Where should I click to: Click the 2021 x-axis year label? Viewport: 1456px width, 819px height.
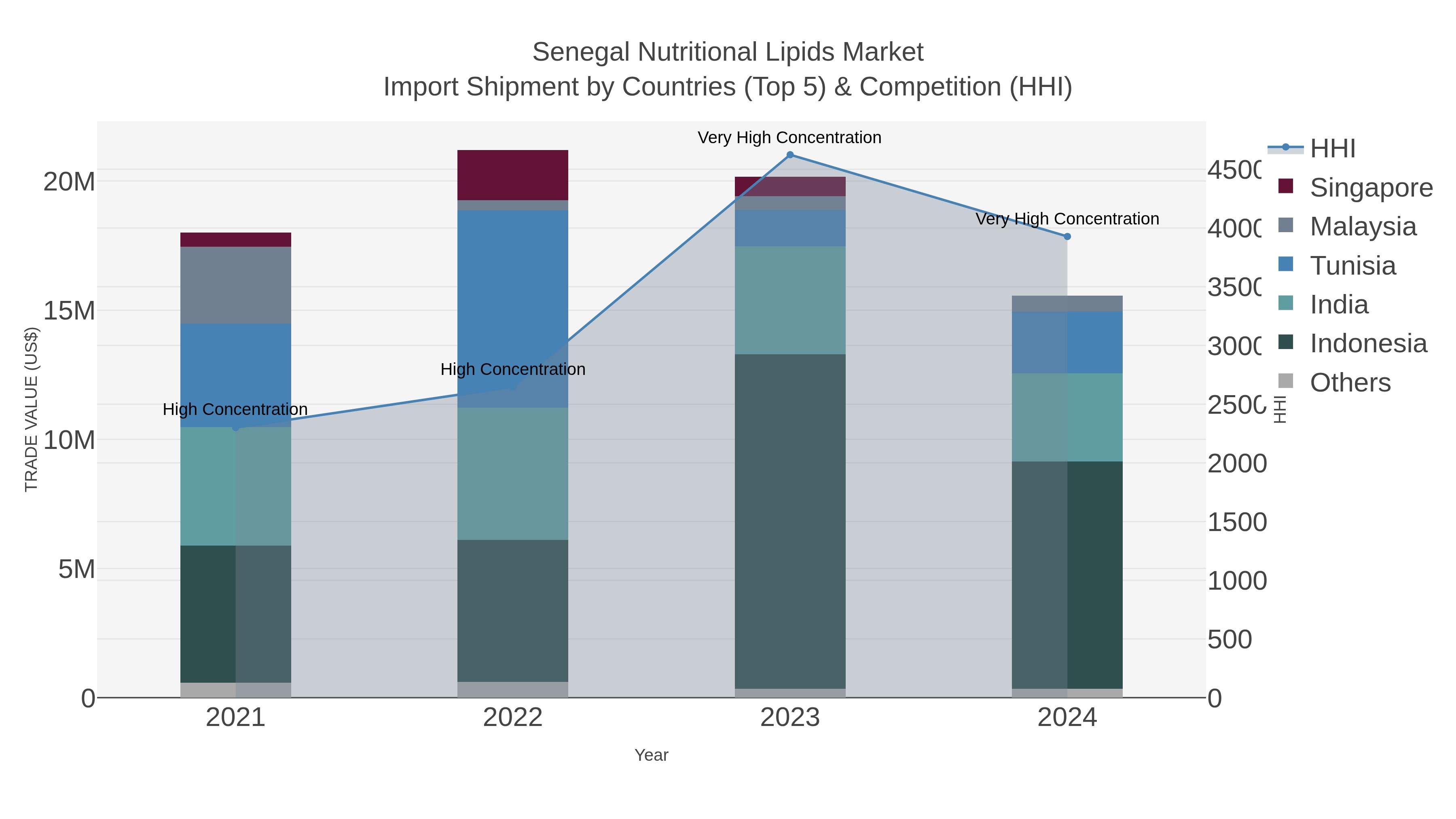[x=236, y=717]
